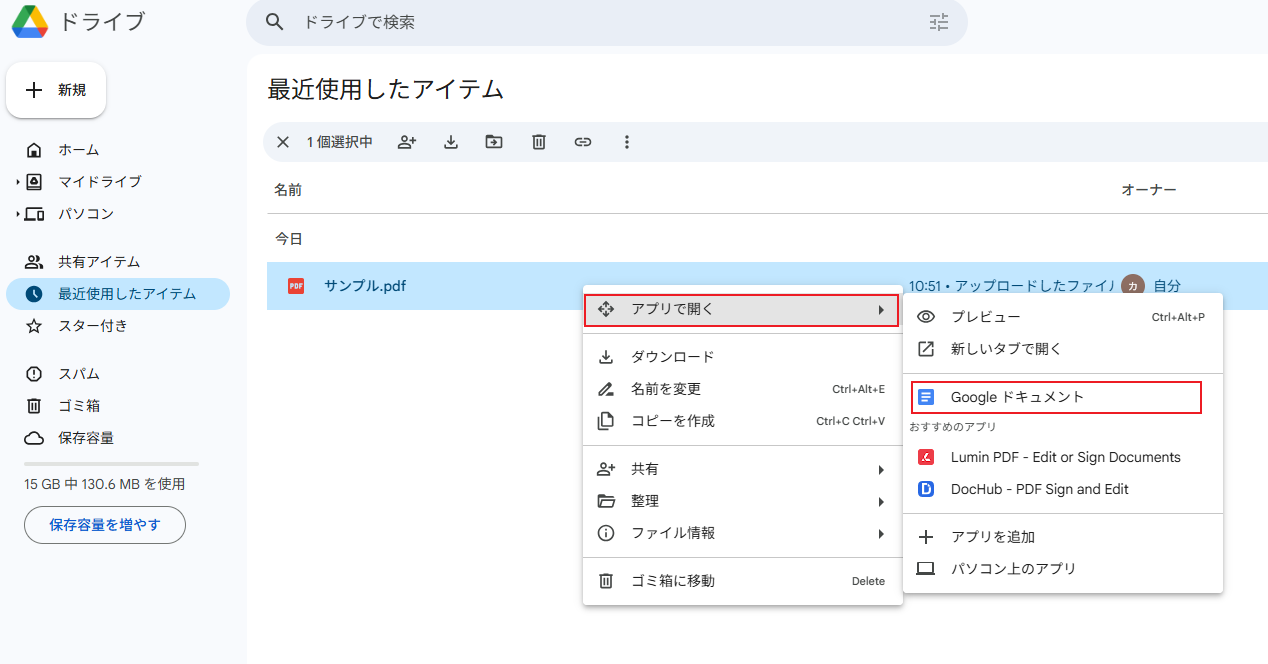Expand the 整理 submenu arrow

point(881,501)
